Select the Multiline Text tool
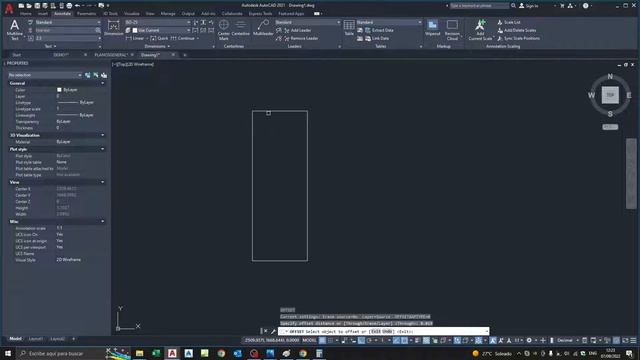The width and height of the screenshot is (640, 360). 15,29
